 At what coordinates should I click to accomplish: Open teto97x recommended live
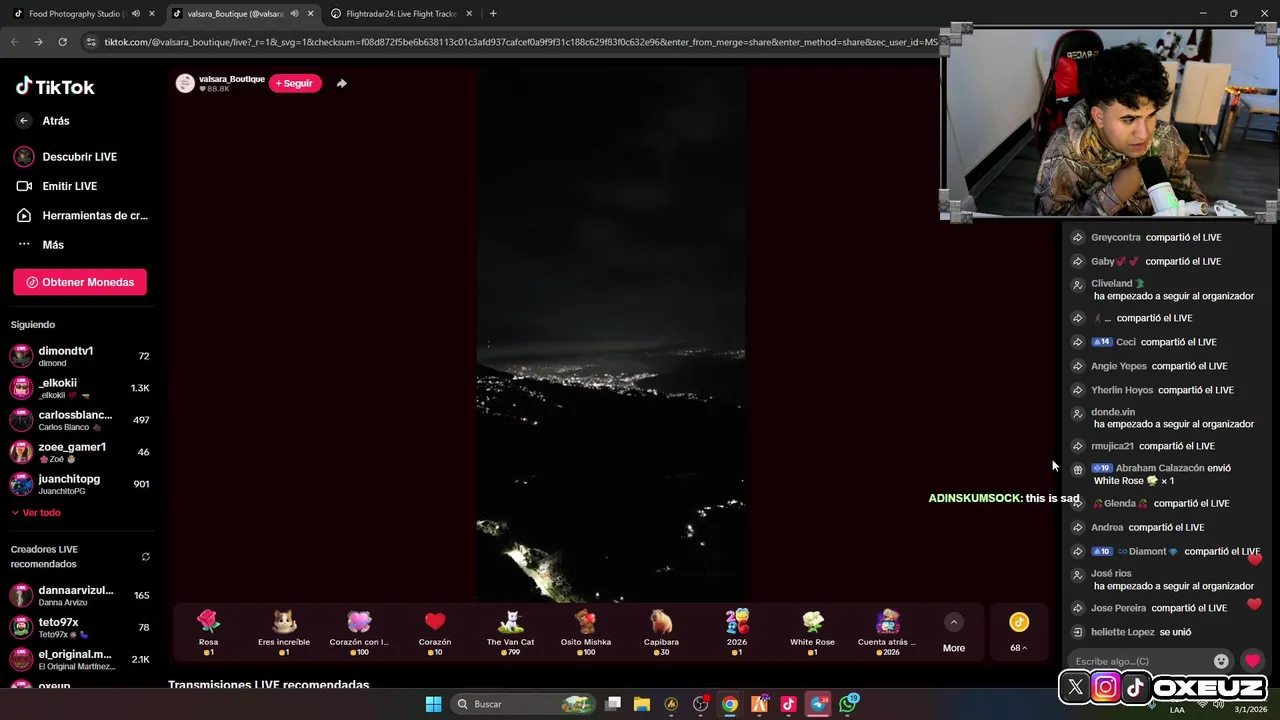point(80,627)
